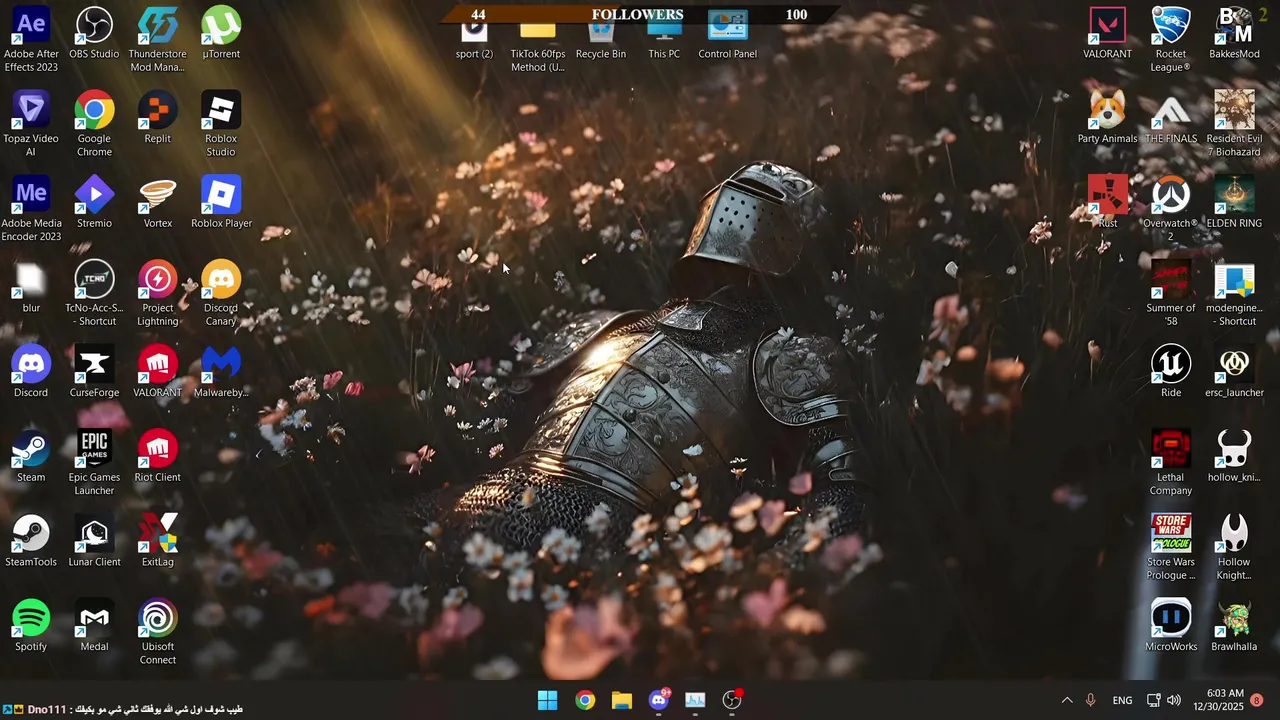Open Rocket League desktop shortcut

(x=1171, y=40)
